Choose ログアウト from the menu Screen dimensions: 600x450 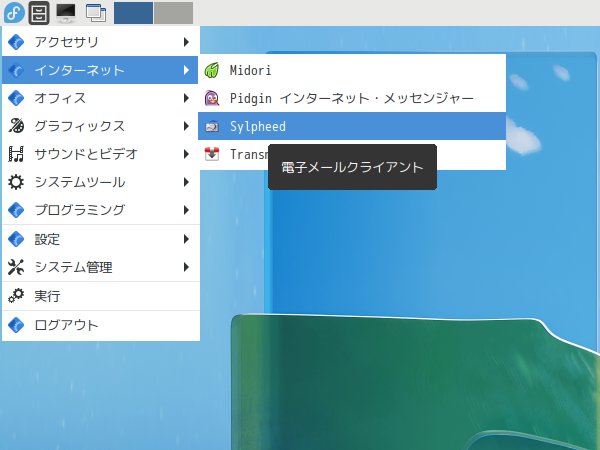(101, 325)
